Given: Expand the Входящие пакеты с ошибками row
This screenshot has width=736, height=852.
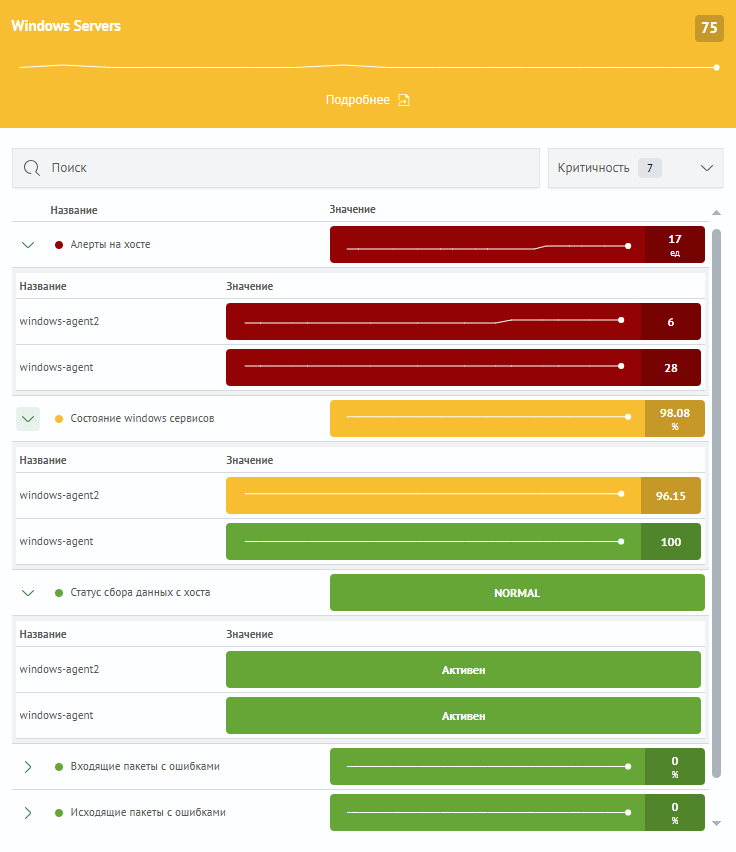Looking at the screenshot, I should coord(28,767).
